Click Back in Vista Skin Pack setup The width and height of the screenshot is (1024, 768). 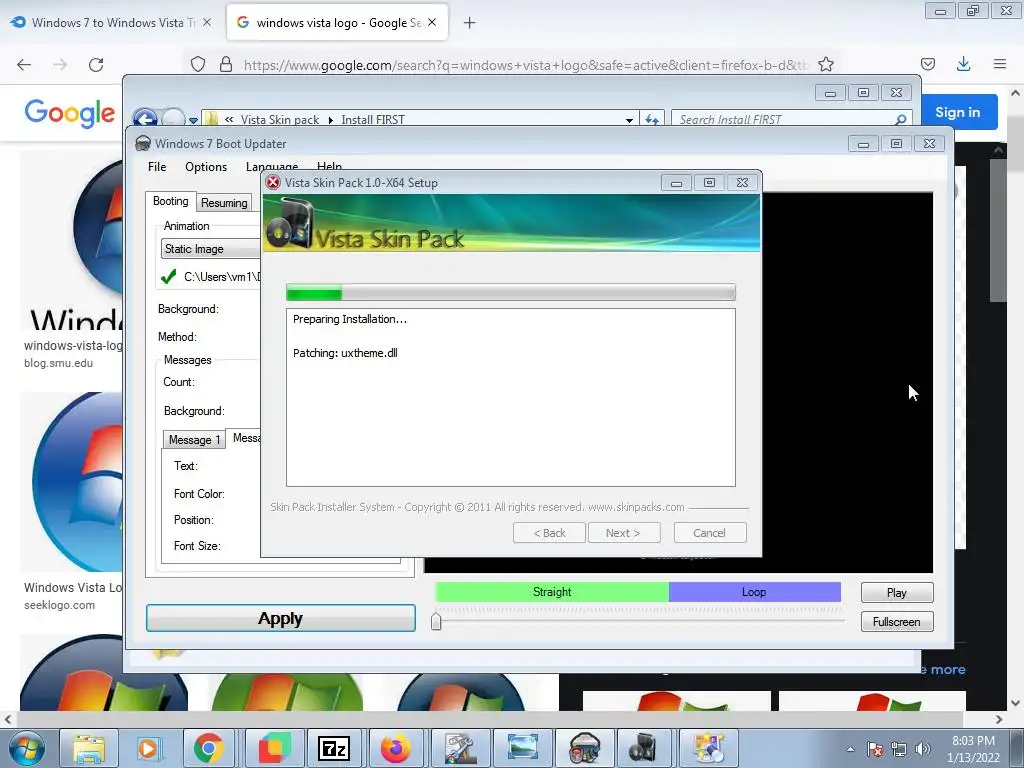coord(549,533)
